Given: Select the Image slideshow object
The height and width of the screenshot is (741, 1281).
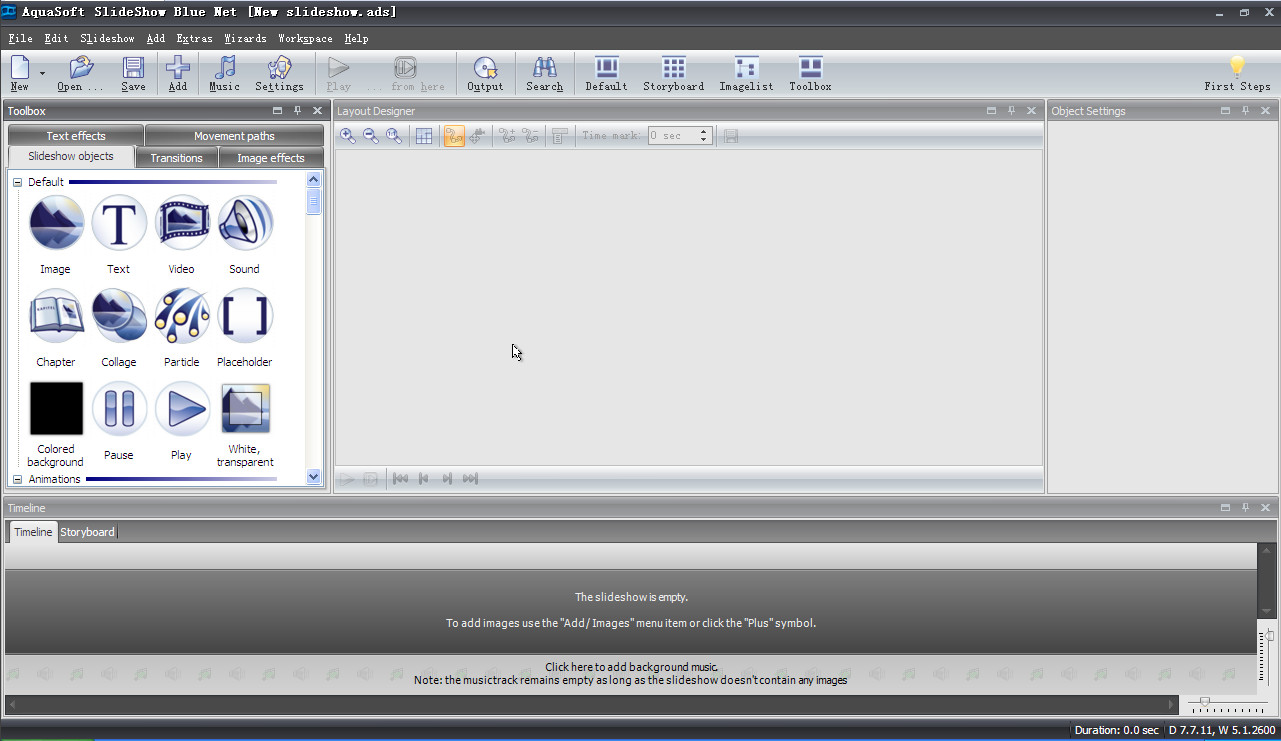Looking at the screenshot, I should click(x=56, y=222).
